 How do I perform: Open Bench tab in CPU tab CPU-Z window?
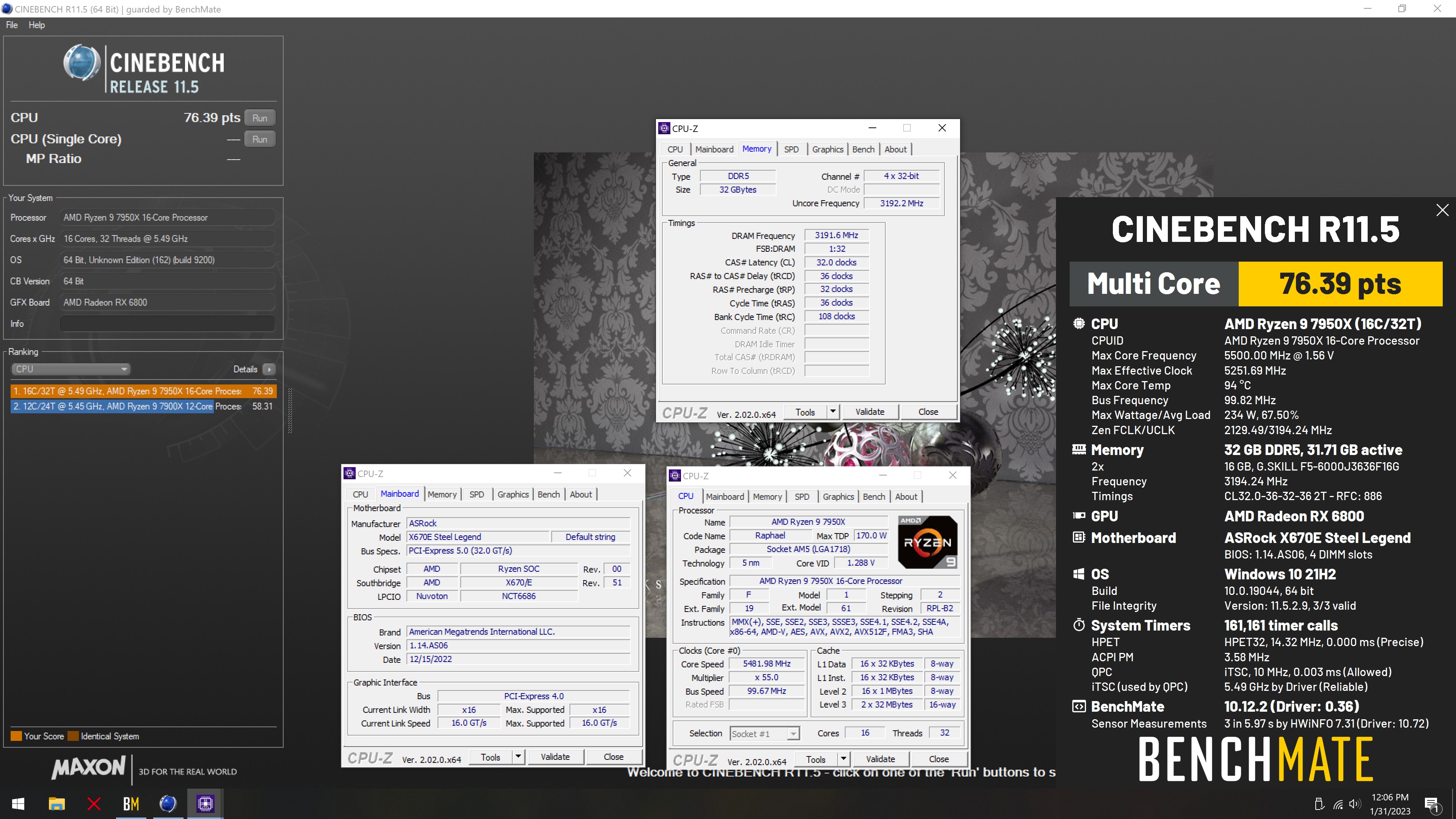coord(874,497)
